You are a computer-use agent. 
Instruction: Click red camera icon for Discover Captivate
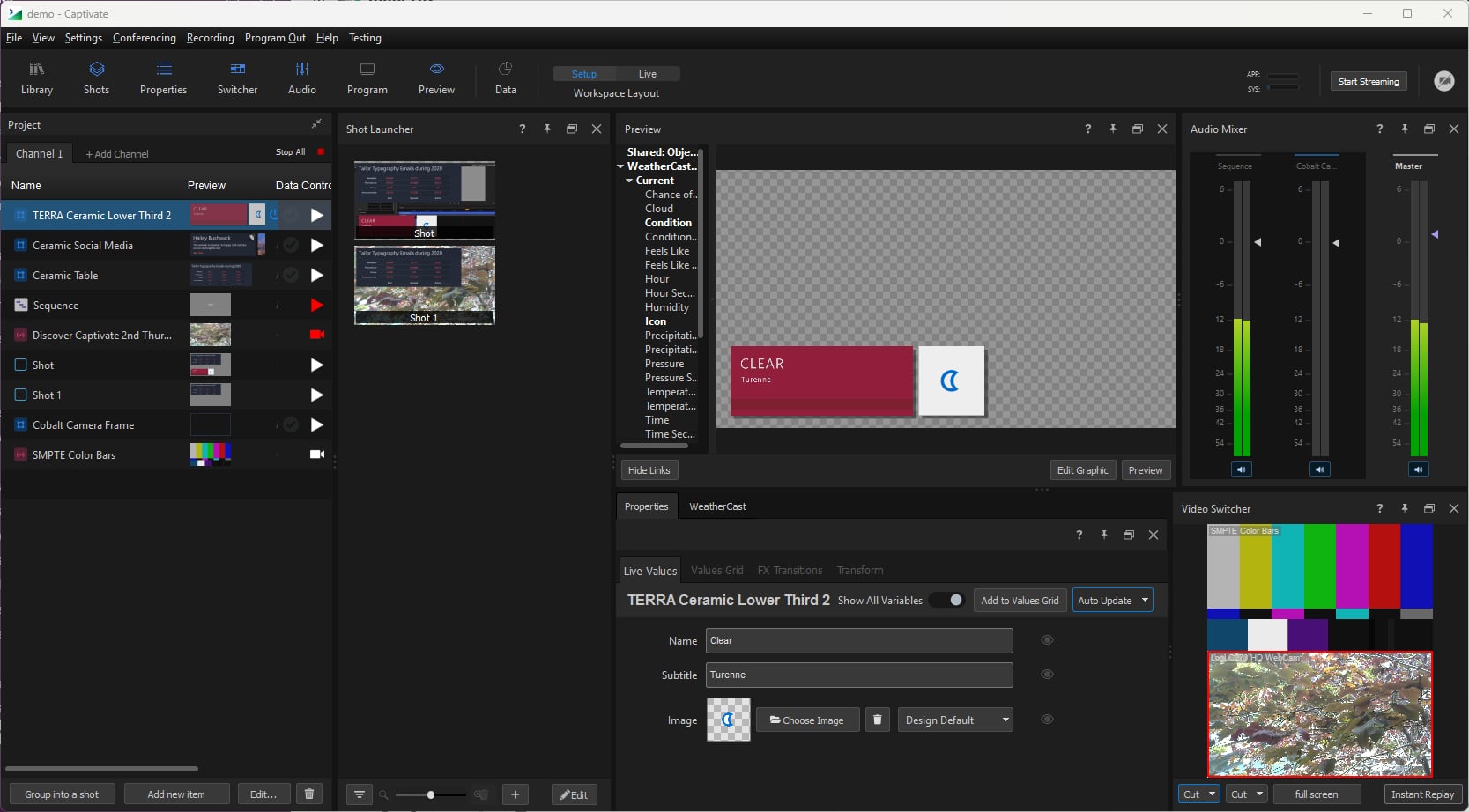(x=316, y=335)
